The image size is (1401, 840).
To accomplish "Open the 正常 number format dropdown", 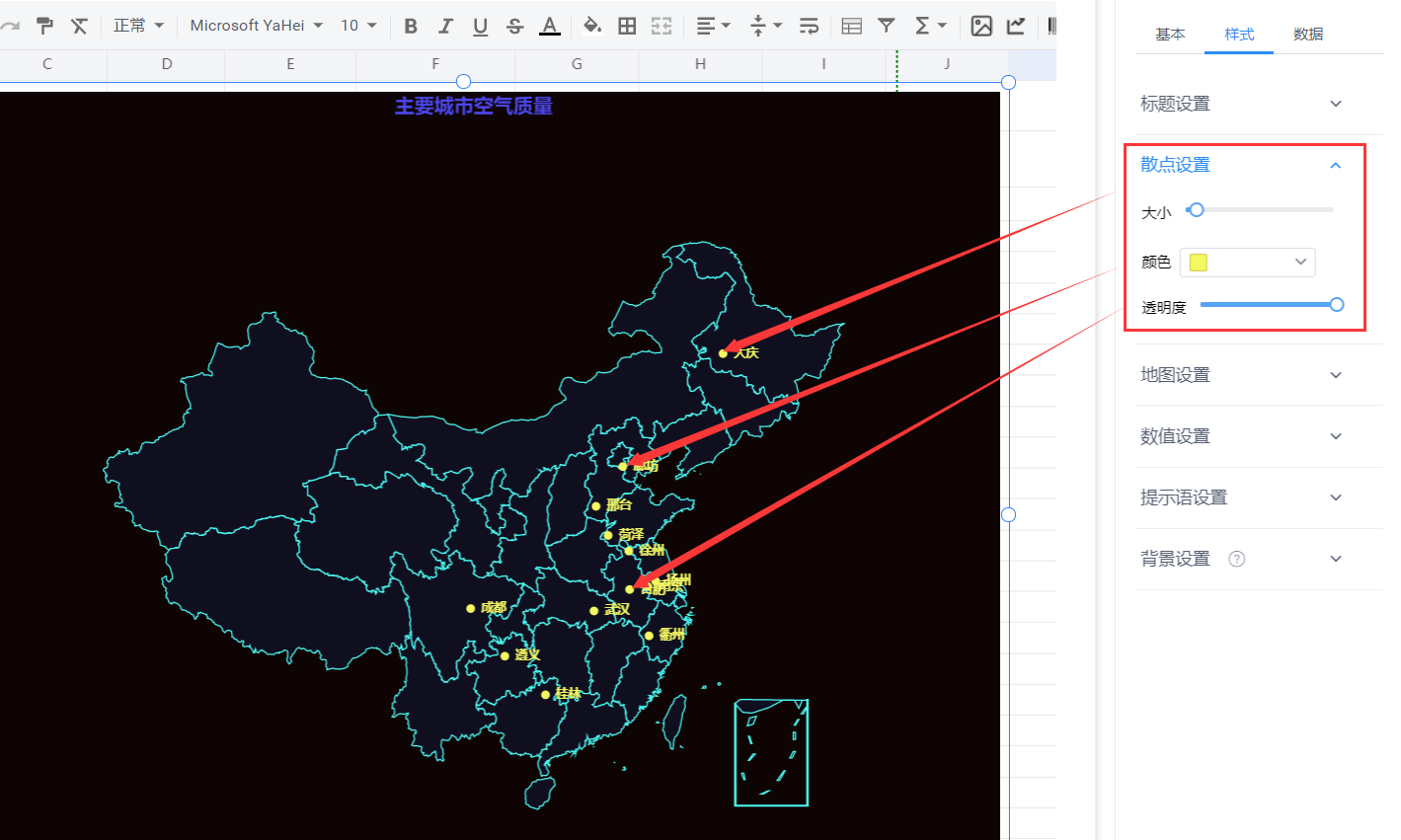I will (138, 26).
